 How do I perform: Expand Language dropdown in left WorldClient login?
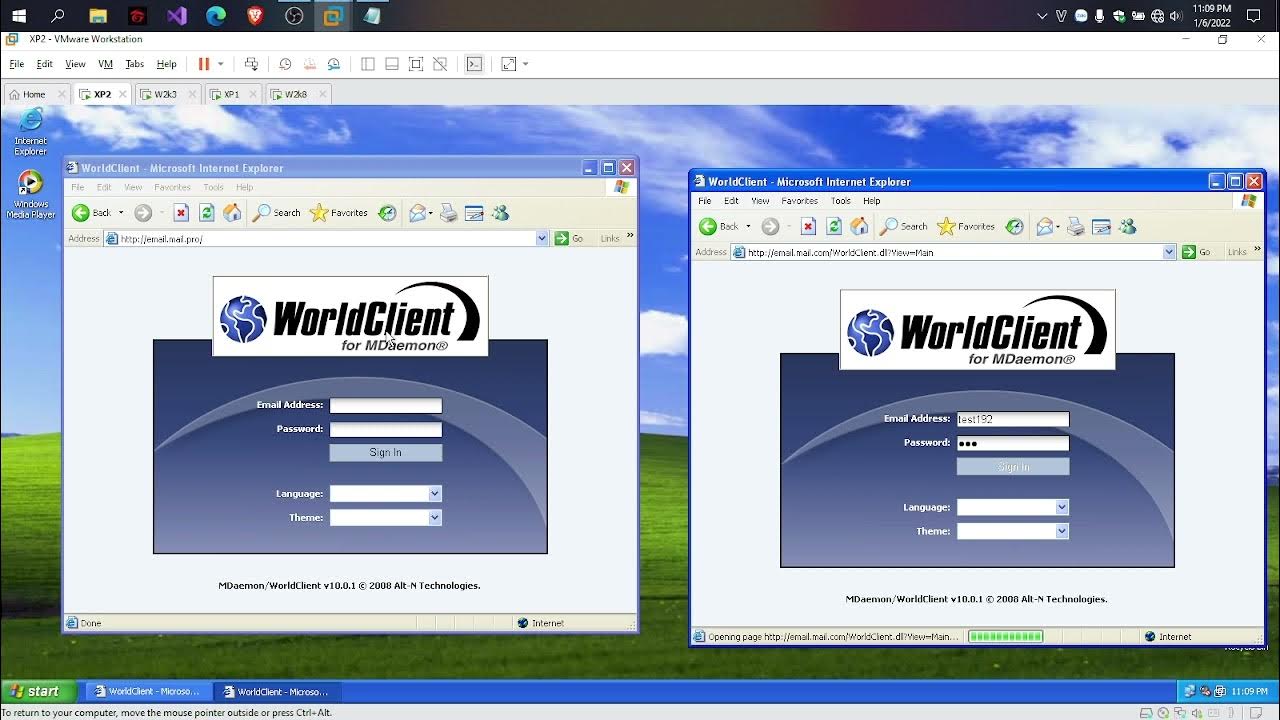(x=435, y=494)
